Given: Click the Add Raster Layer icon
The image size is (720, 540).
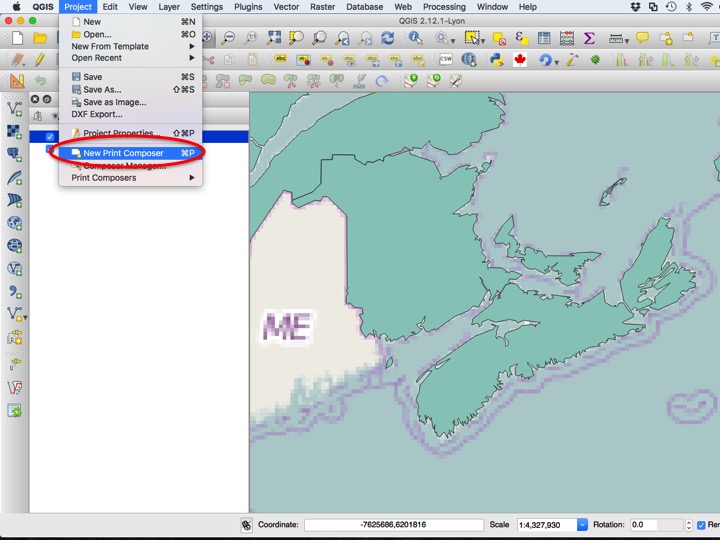Looking at the screenshot, I should (14, 132).
